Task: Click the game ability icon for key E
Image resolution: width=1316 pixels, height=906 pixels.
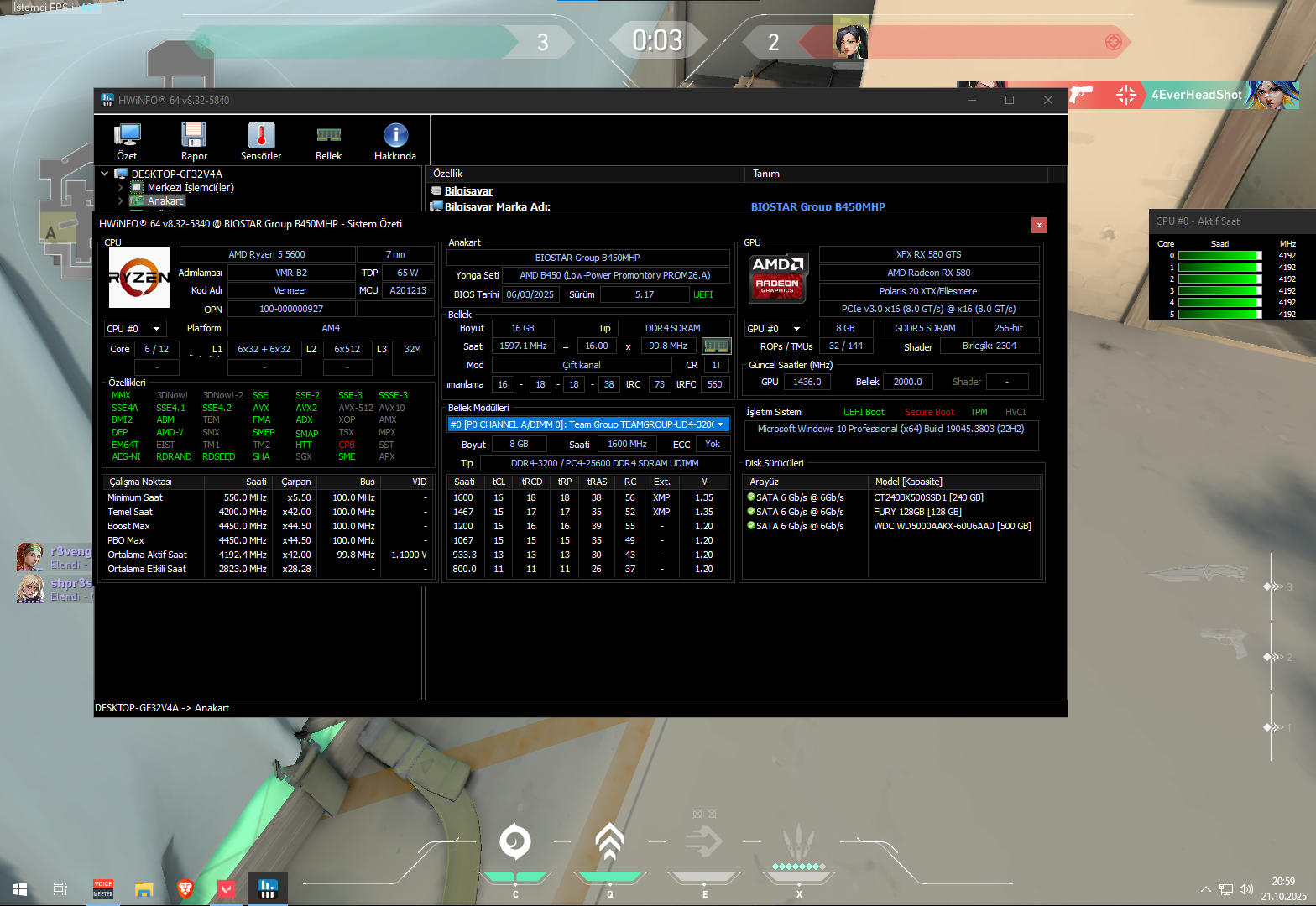Action: click(x=704, y=841)
